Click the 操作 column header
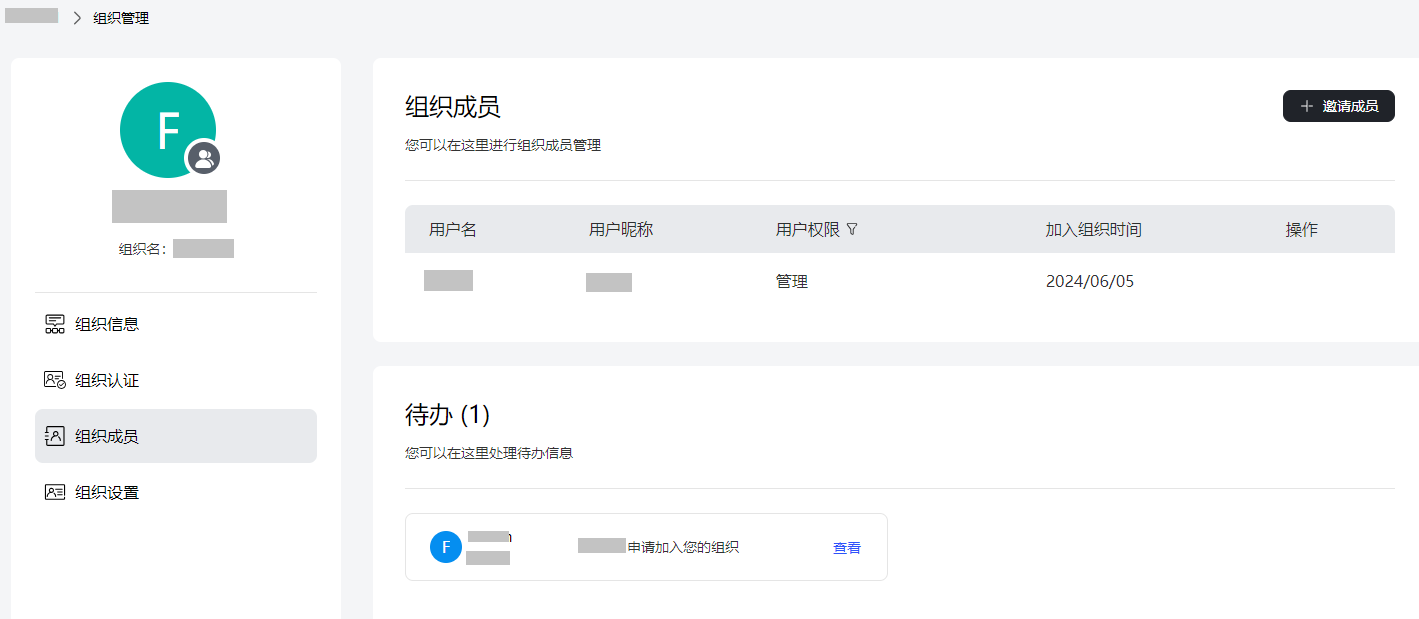Image resolution: width=1419 pixels, height=619 pixels. pos(1301,230)
